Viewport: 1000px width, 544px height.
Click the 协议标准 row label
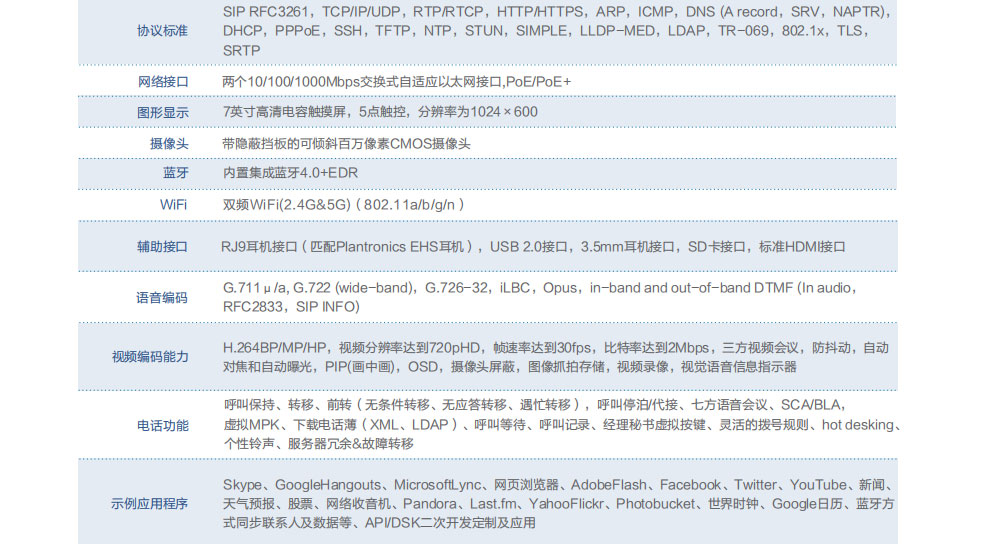coord(162,31)
